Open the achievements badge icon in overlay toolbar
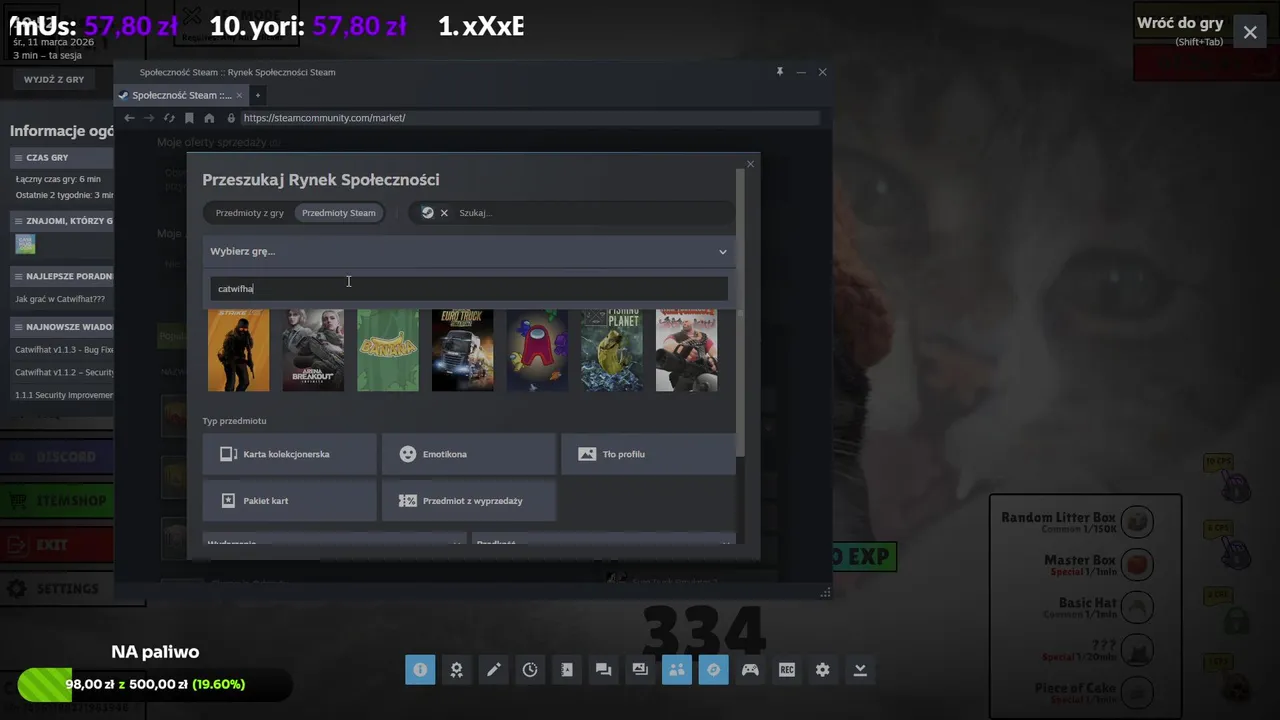The height and width of the screenshot is (720, 1280). (457, 670)
